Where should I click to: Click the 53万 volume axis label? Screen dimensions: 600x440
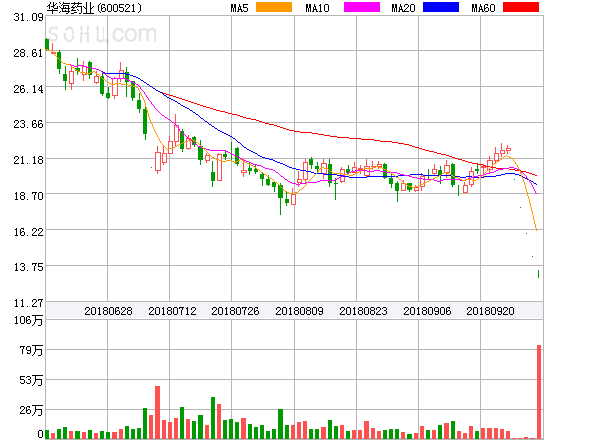click(x=31, y=380)
